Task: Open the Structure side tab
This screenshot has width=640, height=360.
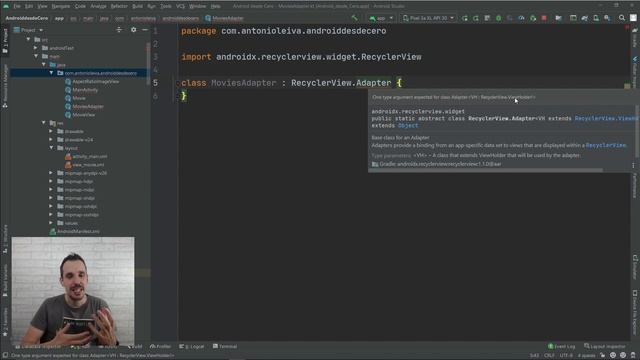Action: click(5, 238)
